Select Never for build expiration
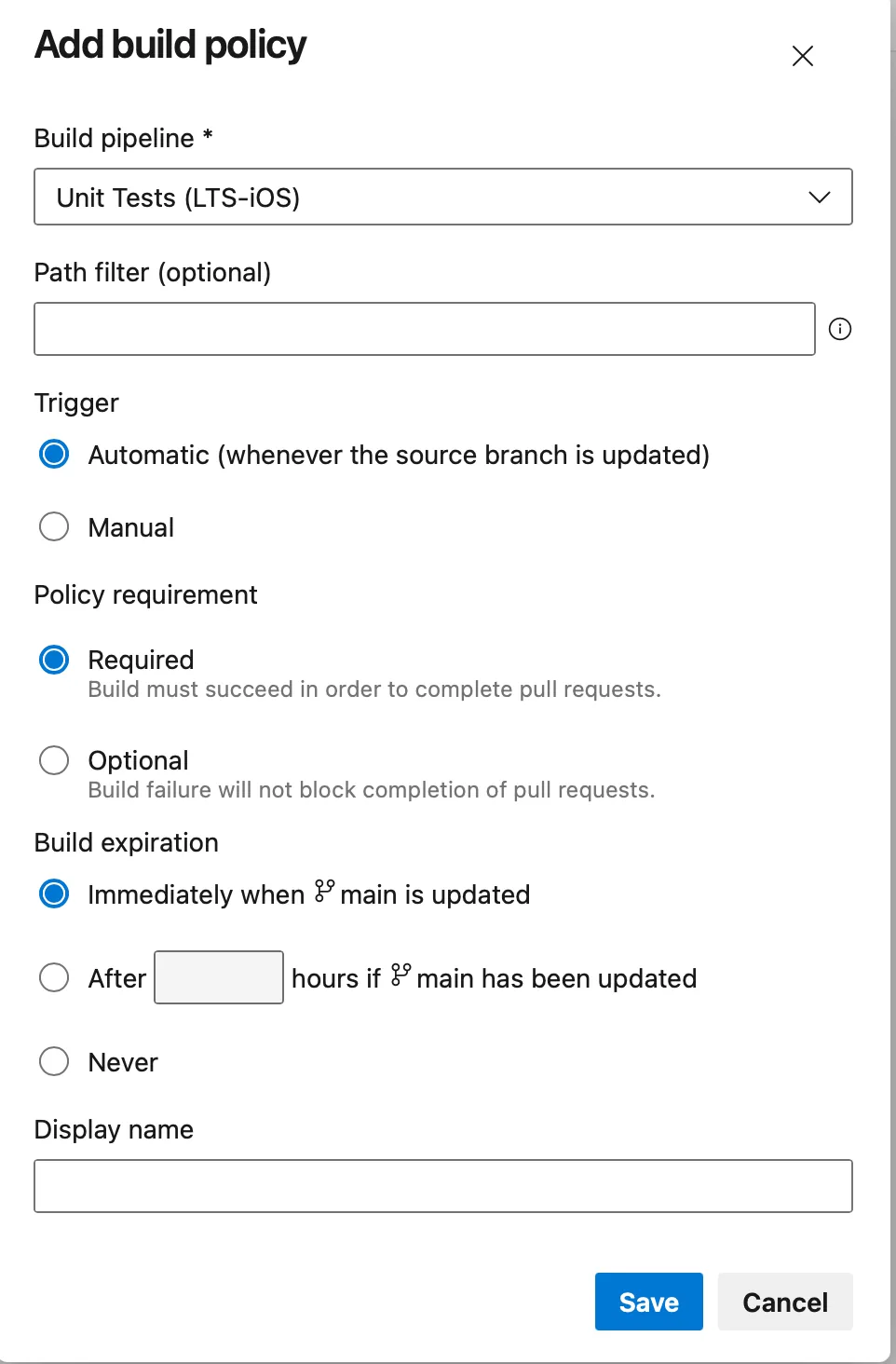 [x=54, y=1061]
